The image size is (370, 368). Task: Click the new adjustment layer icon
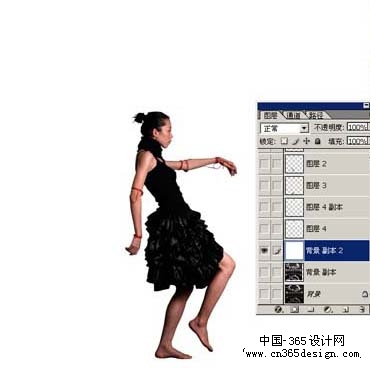tap(328, 310)
